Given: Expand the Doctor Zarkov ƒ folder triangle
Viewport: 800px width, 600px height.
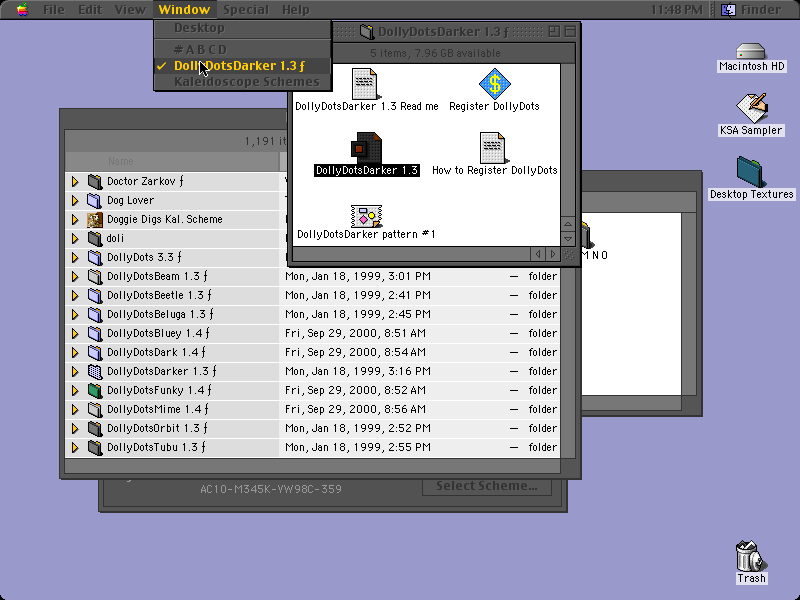Looking at the screenshot, I should (75, 181).
